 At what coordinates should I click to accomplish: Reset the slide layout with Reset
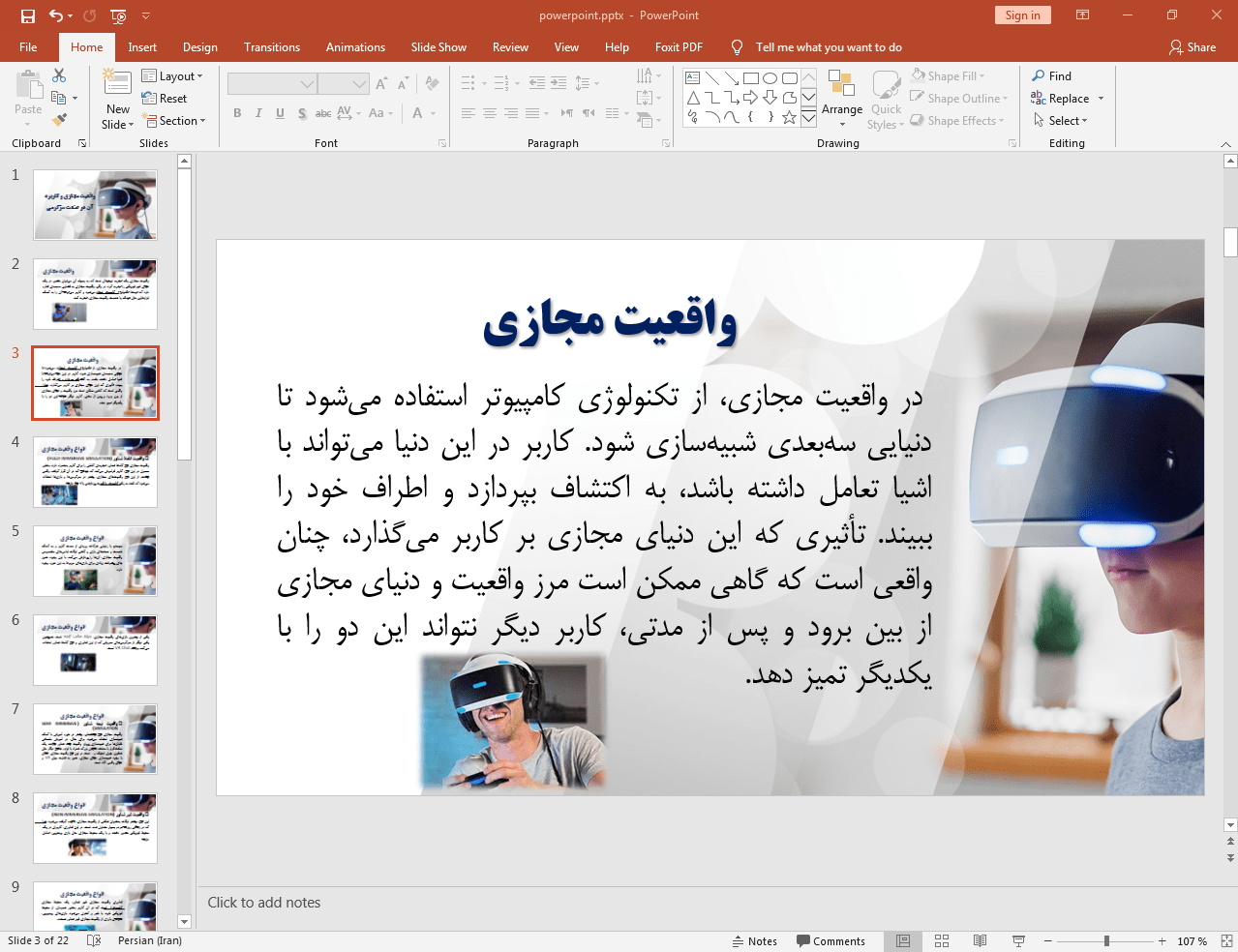click(165, 99)
